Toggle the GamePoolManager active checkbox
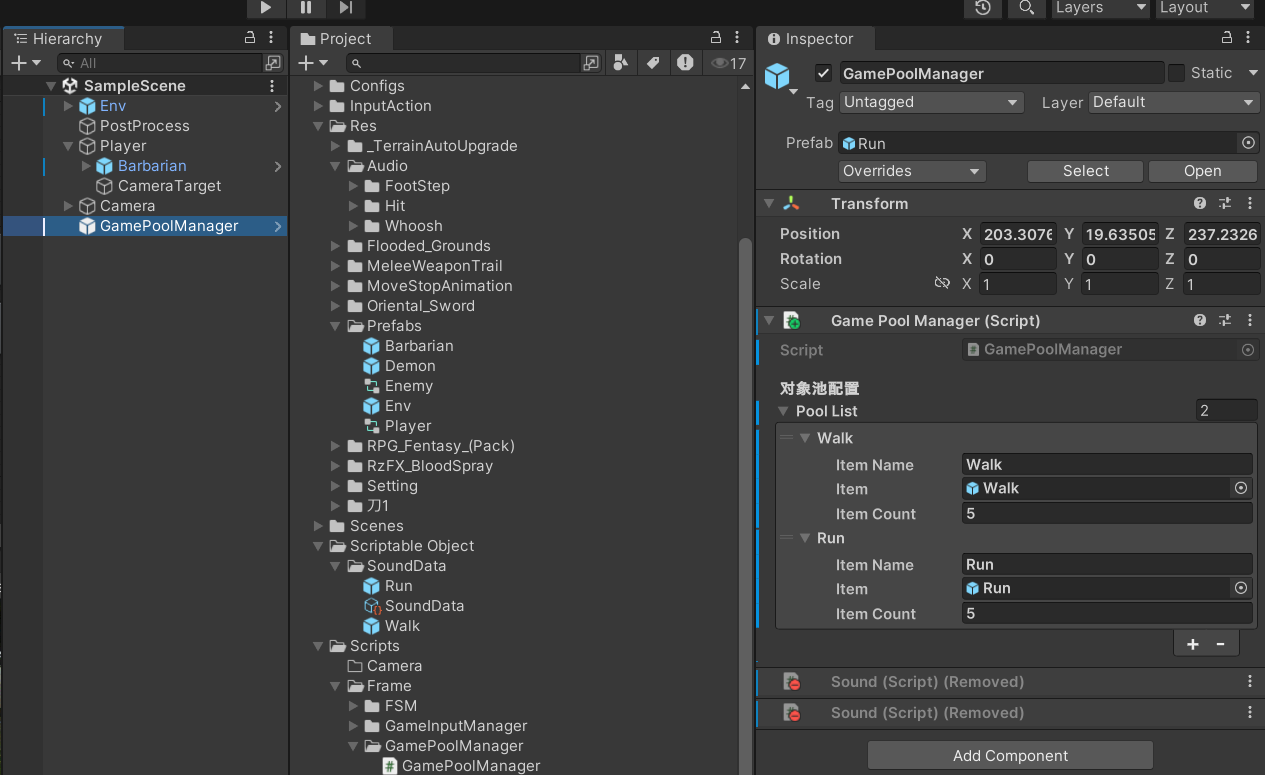This screenshot has width=1265, height=775. click(x=824, y=73)
